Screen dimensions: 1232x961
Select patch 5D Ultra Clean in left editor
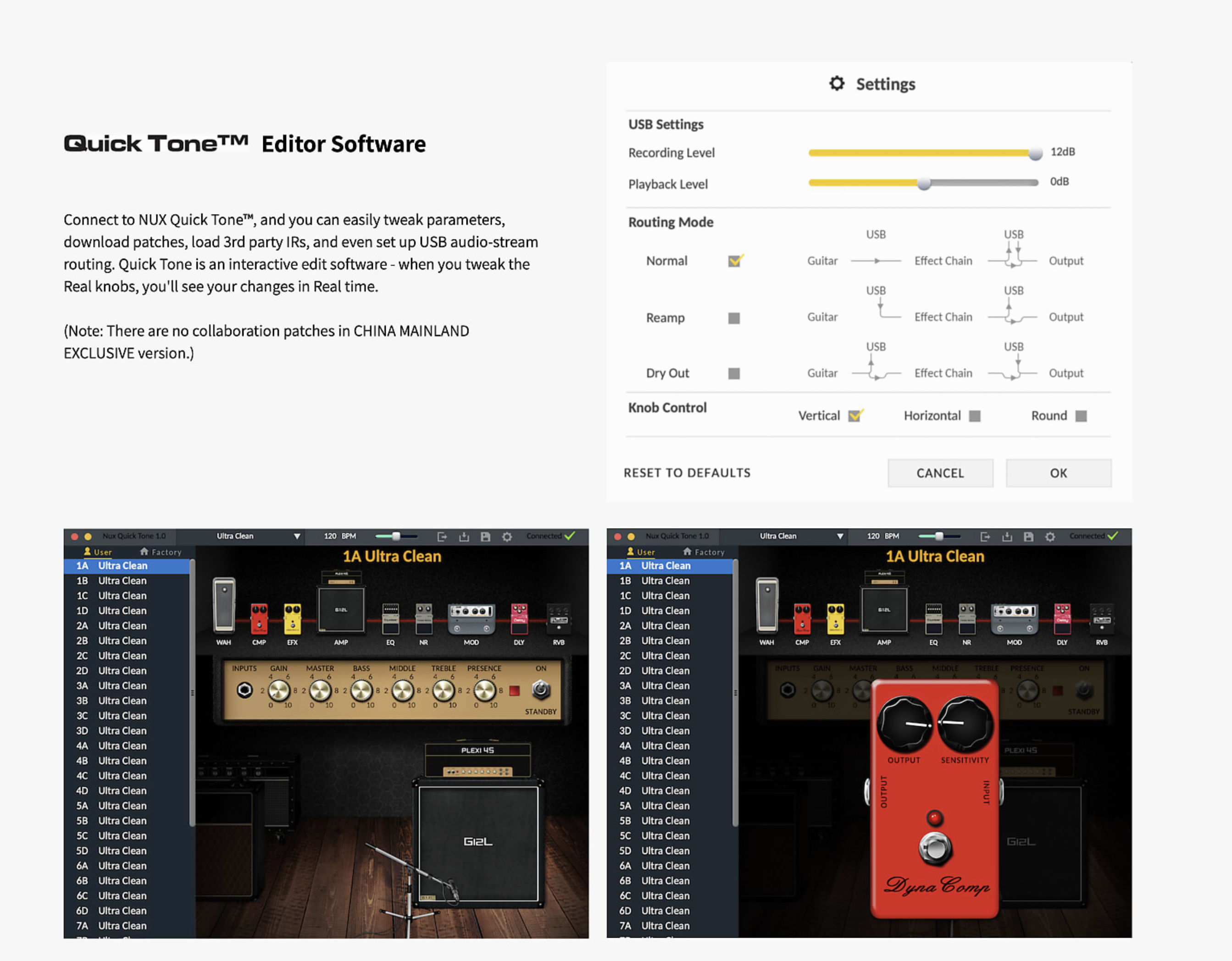pos(126,851)
